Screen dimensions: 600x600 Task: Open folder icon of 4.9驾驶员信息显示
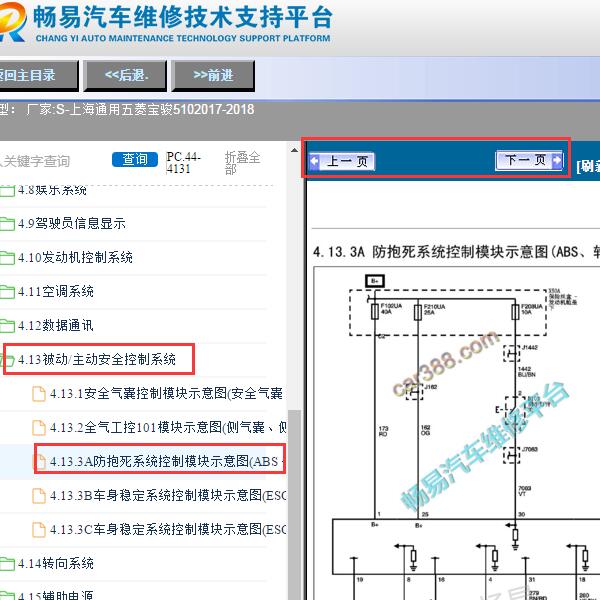(7, 224)
